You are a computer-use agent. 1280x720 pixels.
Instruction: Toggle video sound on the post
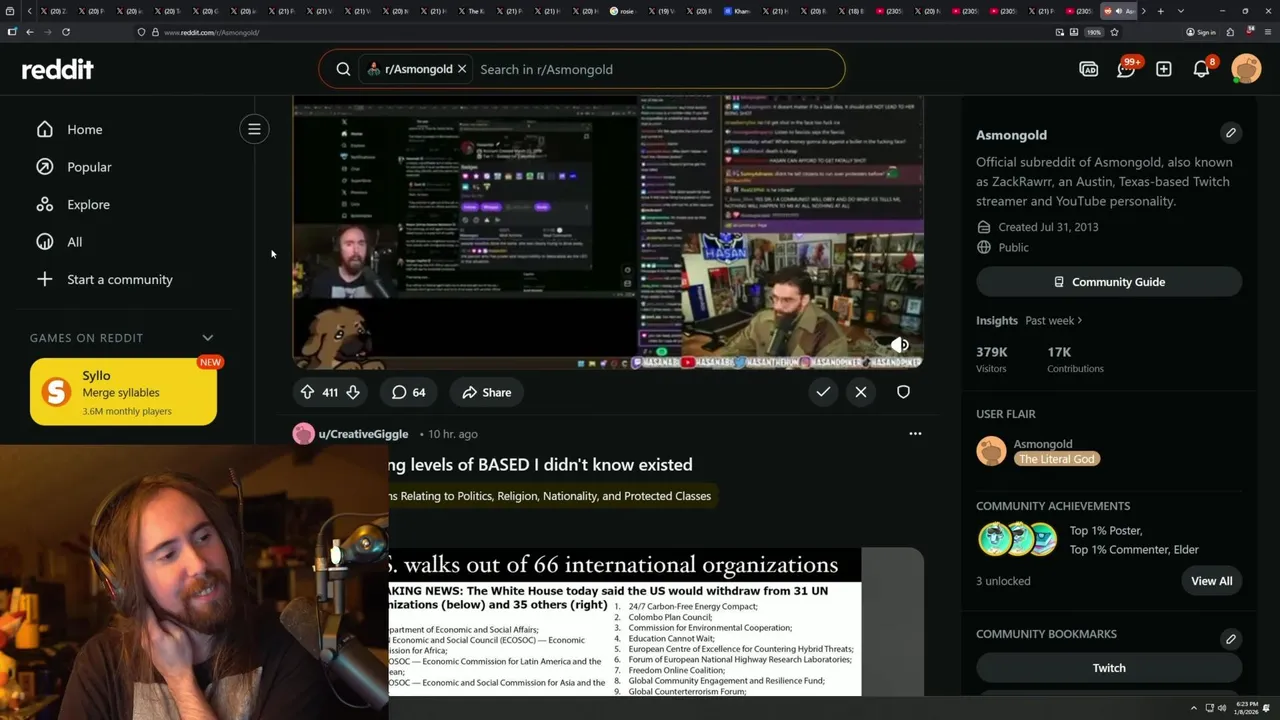click(x=900, y=345)
